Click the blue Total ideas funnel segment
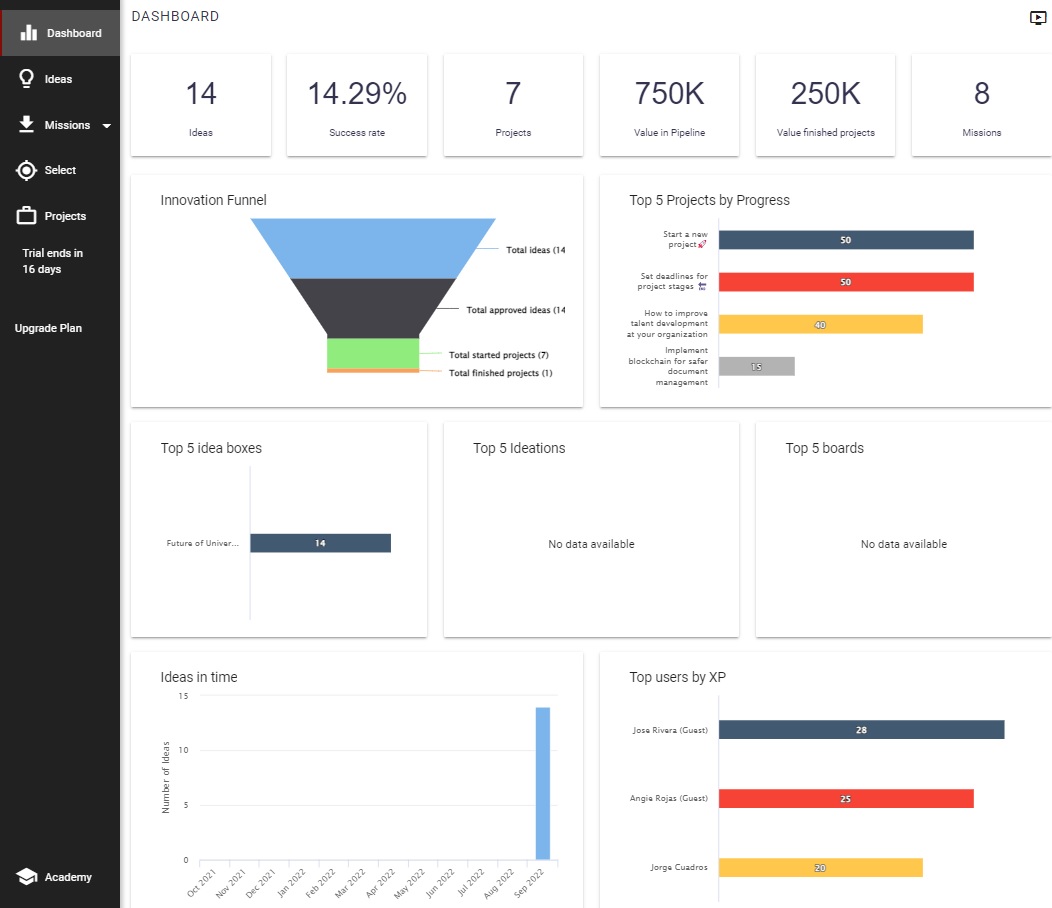Screen dimensions: 1052x908 (373, 247)
